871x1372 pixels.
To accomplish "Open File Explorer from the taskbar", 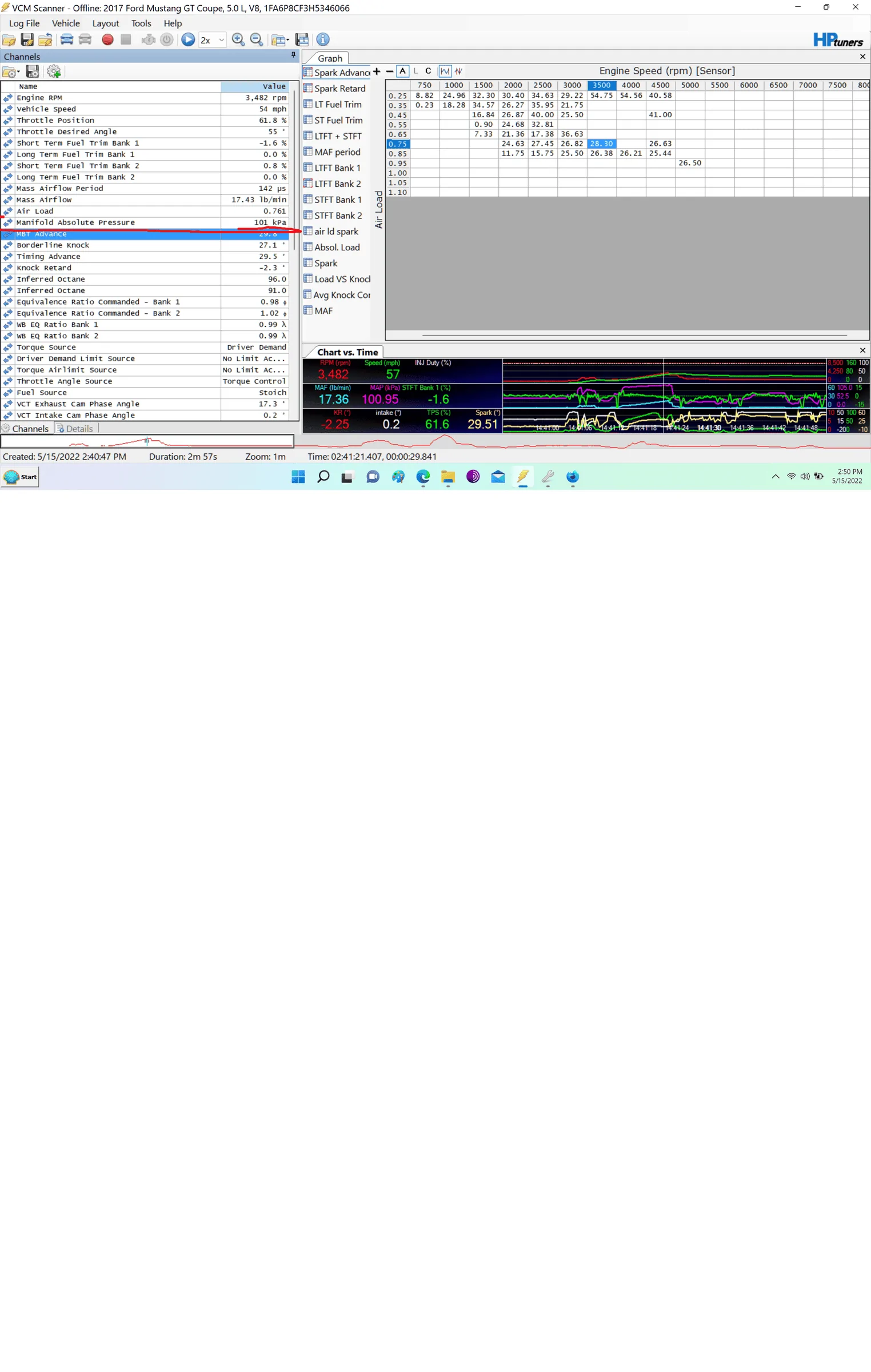I will pyautogui.click(x=448, y=477).
